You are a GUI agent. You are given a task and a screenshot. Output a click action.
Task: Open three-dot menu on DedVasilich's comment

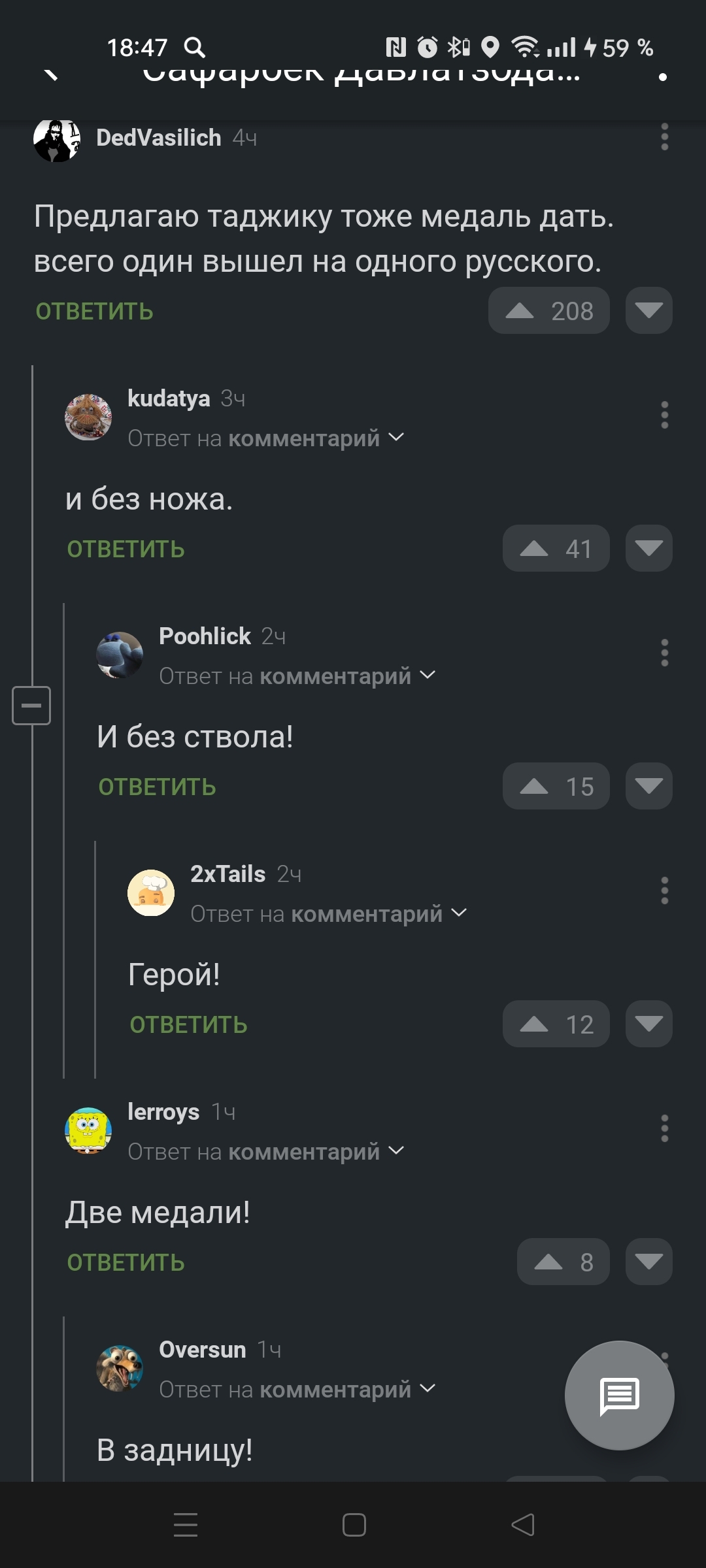(x=664, y=137)
